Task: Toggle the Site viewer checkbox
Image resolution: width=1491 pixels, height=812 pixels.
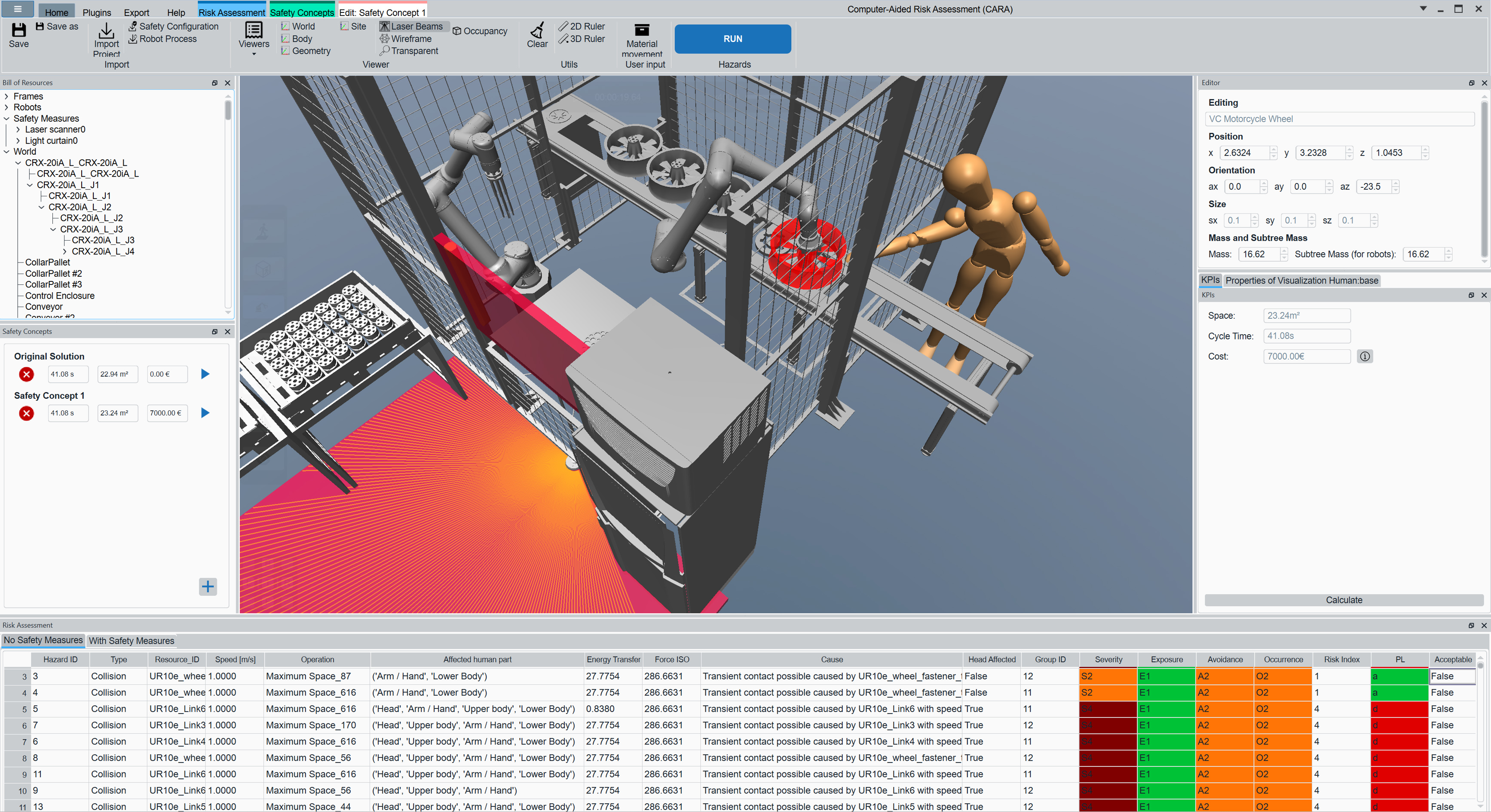Action: pos(344,26)
